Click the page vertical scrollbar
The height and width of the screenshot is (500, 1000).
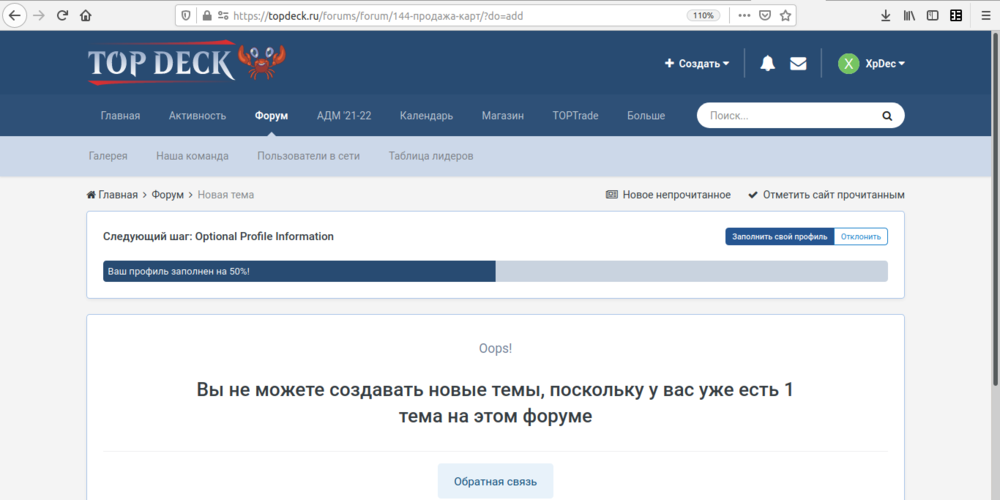click(x=996, y=210)
